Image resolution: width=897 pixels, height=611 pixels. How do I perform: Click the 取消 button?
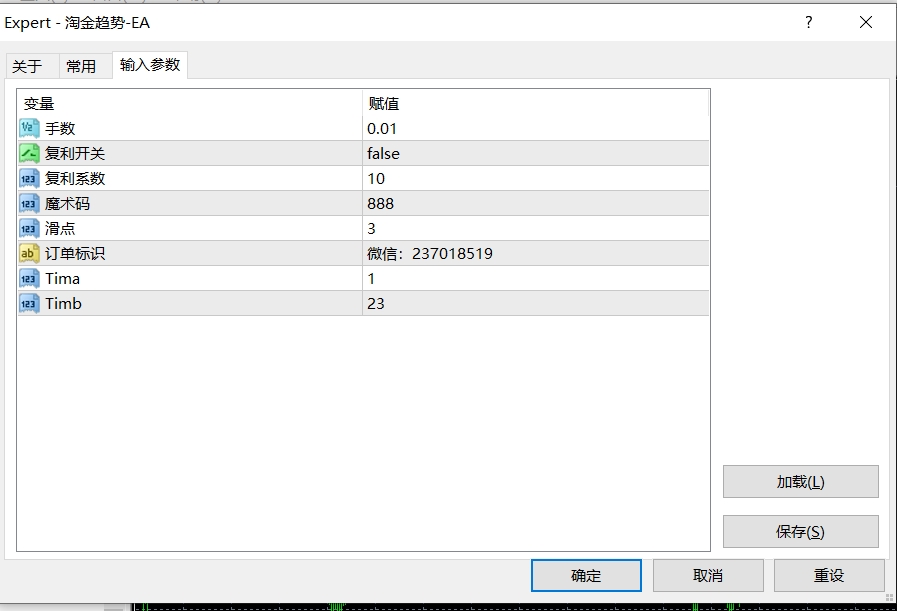[708, 575]
